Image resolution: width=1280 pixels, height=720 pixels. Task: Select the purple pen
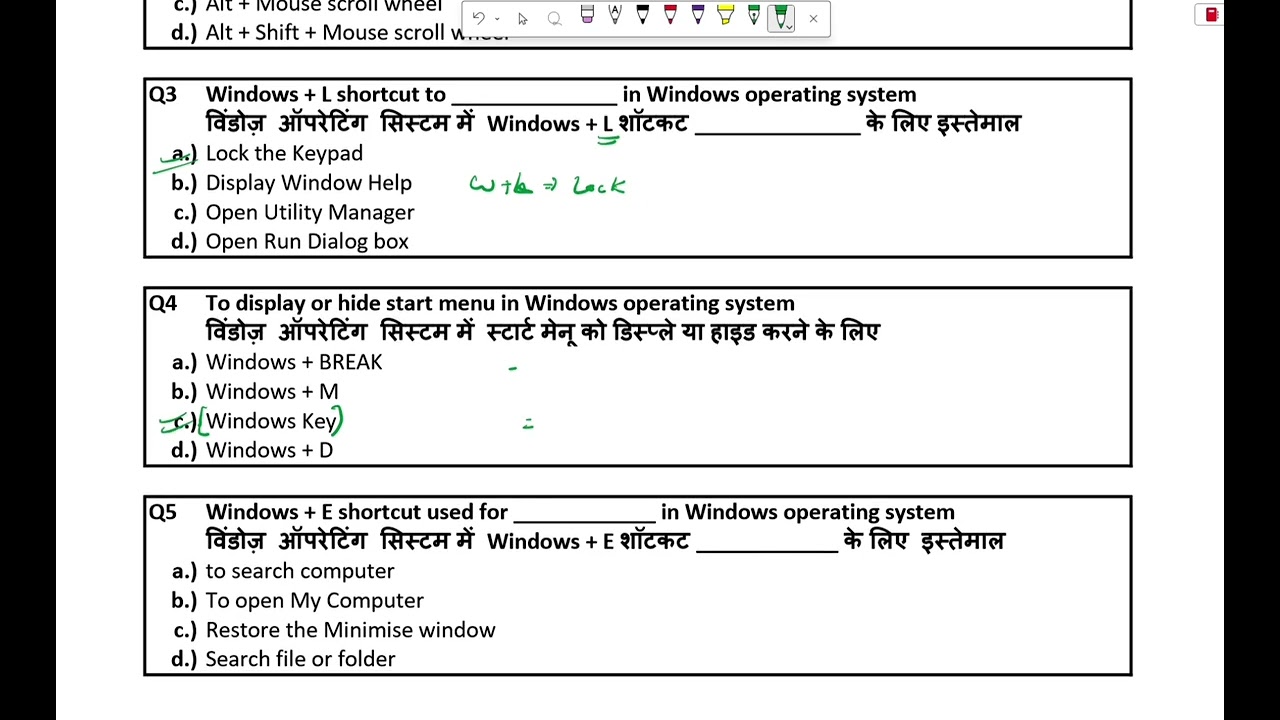tap(698, 14)
